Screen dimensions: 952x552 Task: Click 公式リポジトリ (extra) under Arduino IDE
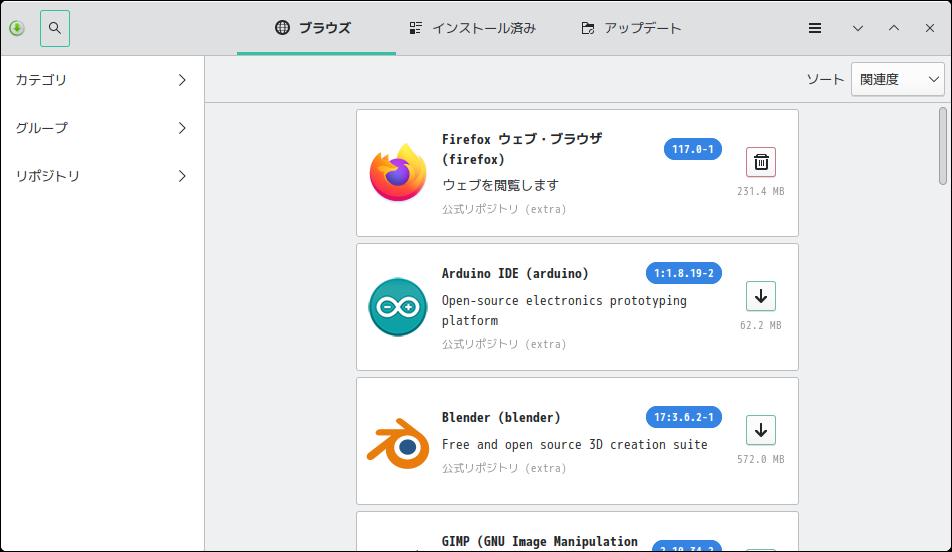pos(504,344)
